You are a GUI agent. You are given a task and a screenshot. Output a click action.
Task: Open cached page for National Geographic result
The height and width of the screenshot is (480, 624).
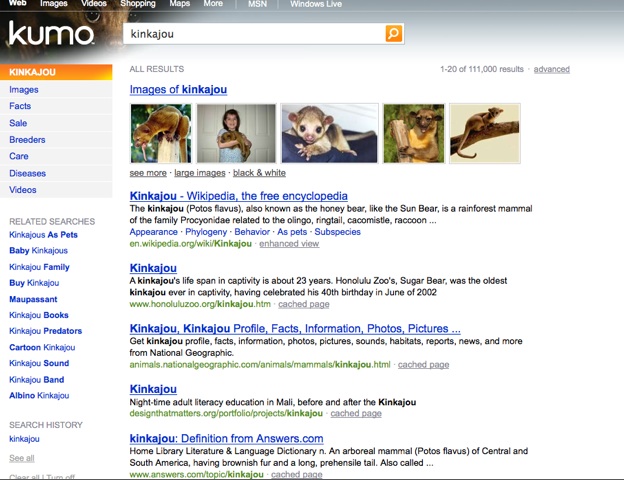click(x=423, y=365)
